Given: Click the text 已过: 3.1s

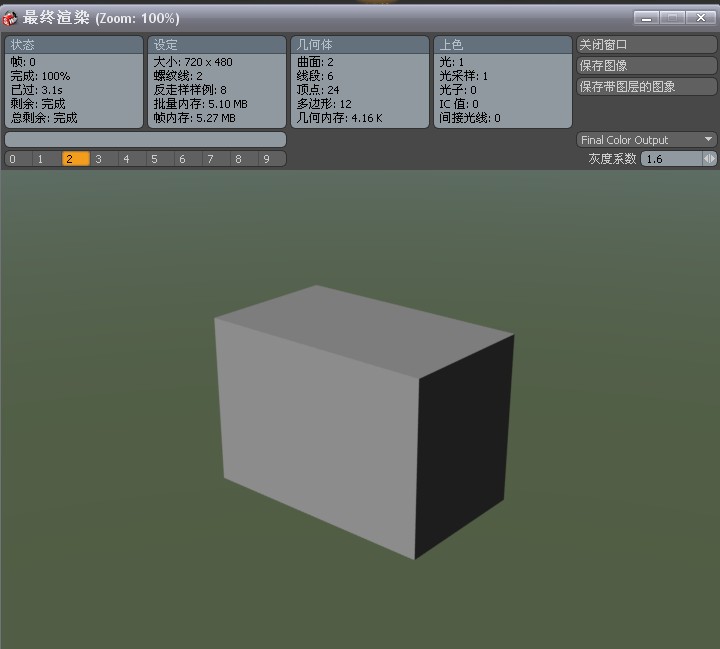Looking at the screenshot, I should tap(36, 90).
